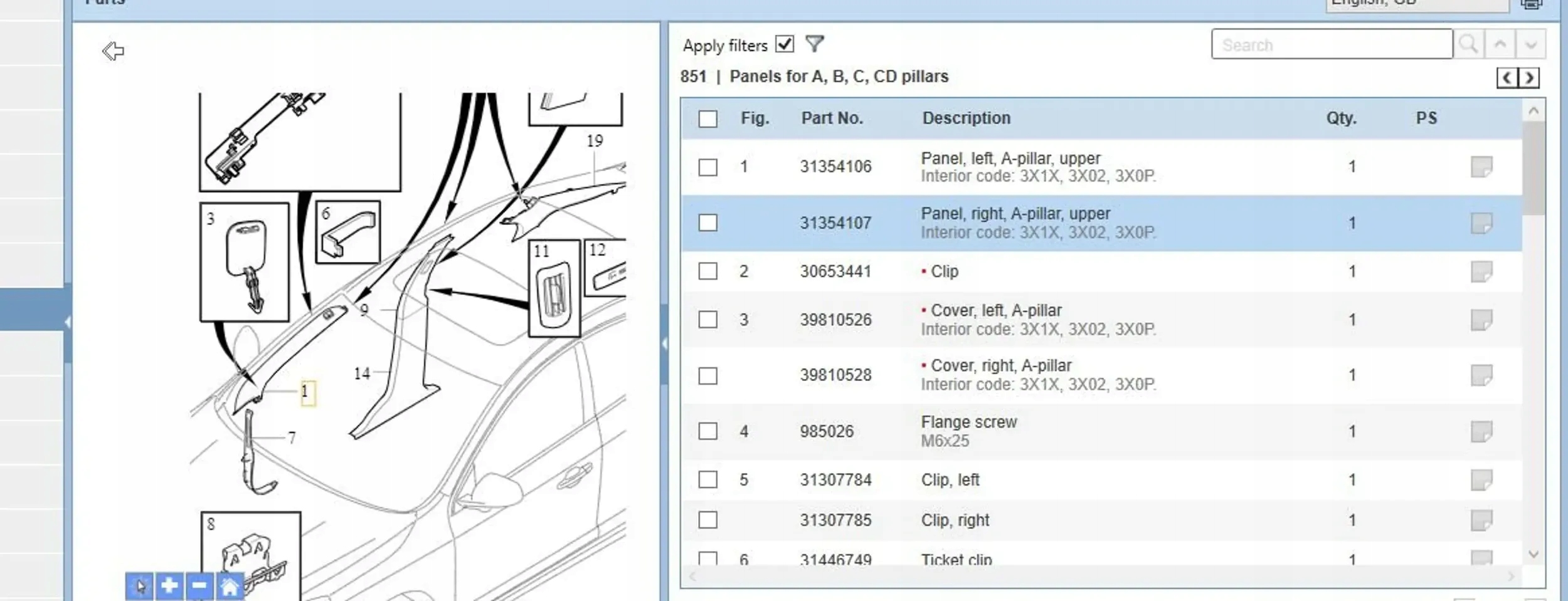Jump to previous search result arrow

coord(1500,44)
